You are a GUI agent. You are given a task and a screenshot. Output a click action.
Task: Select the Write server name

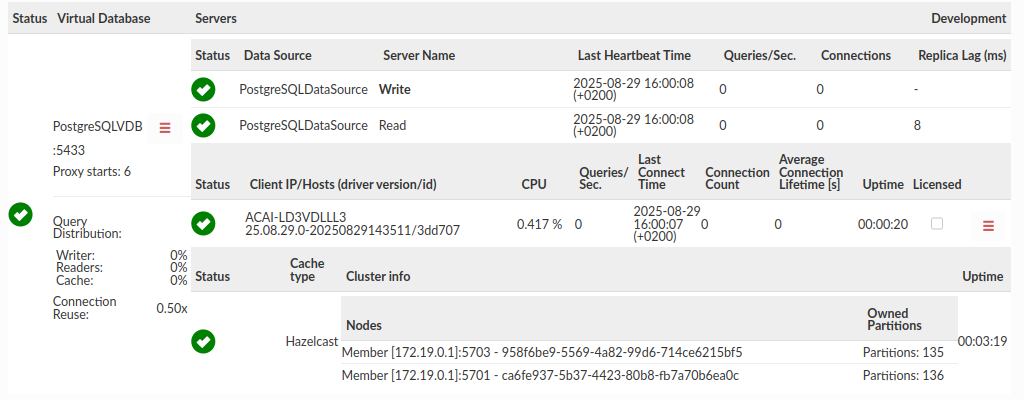click(394, 89)
